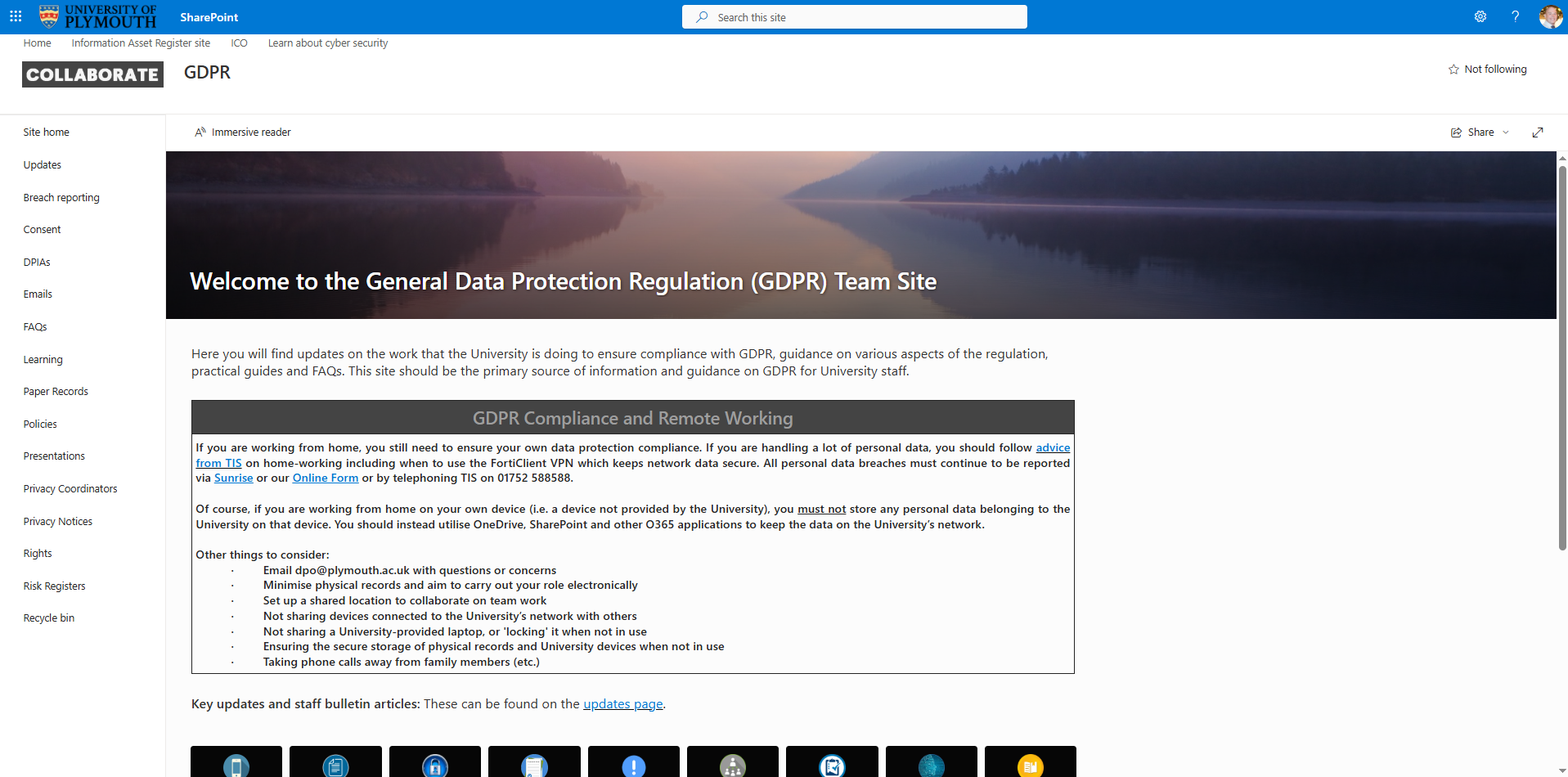This screenshot has height=777, width=1568.
Task: Open the updates page link
Action: pos(623,704)
